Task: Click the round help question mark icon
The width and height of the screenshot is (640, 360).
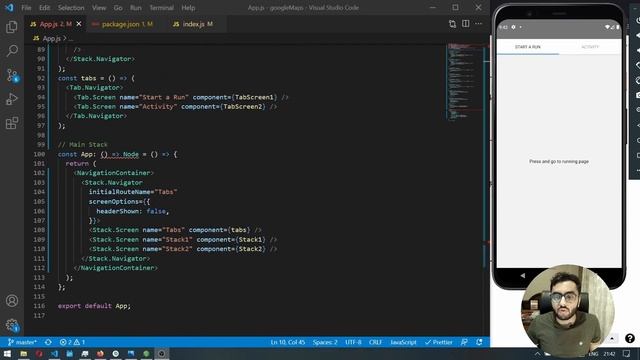Action: [630, 338]
